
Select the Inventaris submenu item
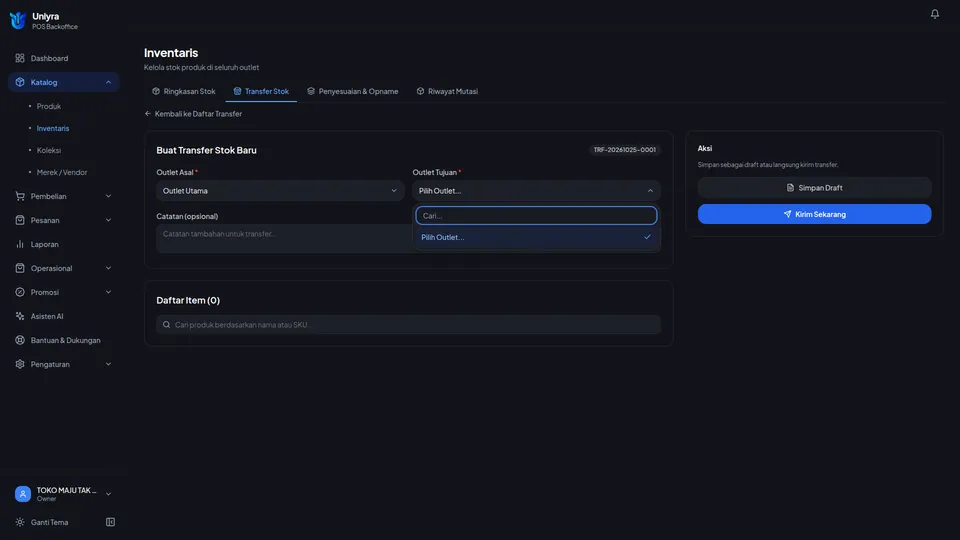[x=53, y=128]
